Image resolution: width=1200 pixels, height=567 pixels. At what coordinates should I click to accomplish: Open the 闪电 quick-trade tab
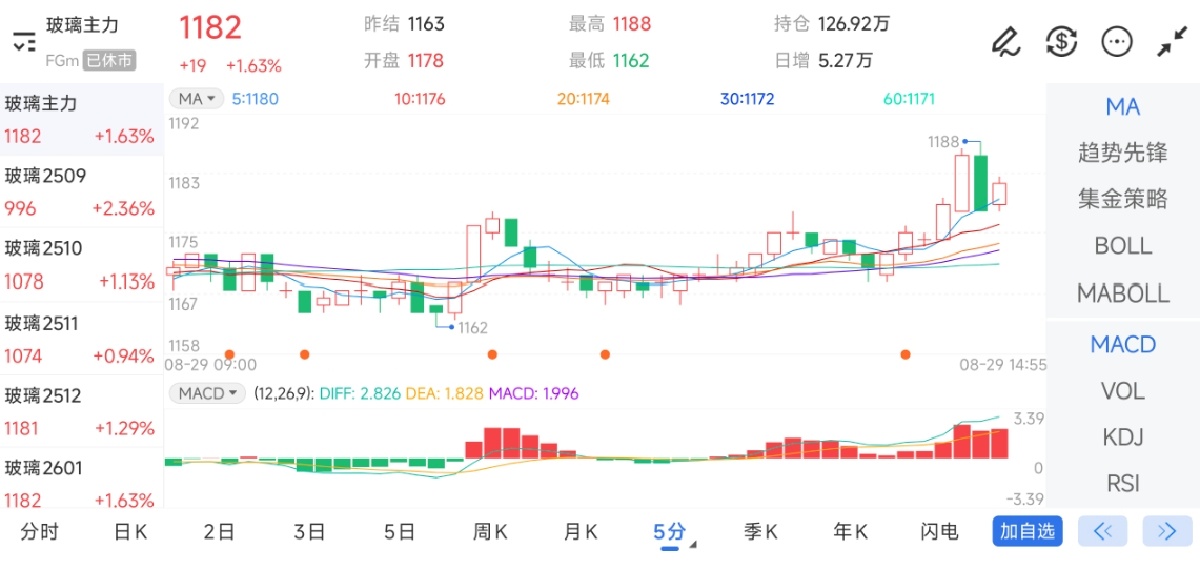[939, 531]
